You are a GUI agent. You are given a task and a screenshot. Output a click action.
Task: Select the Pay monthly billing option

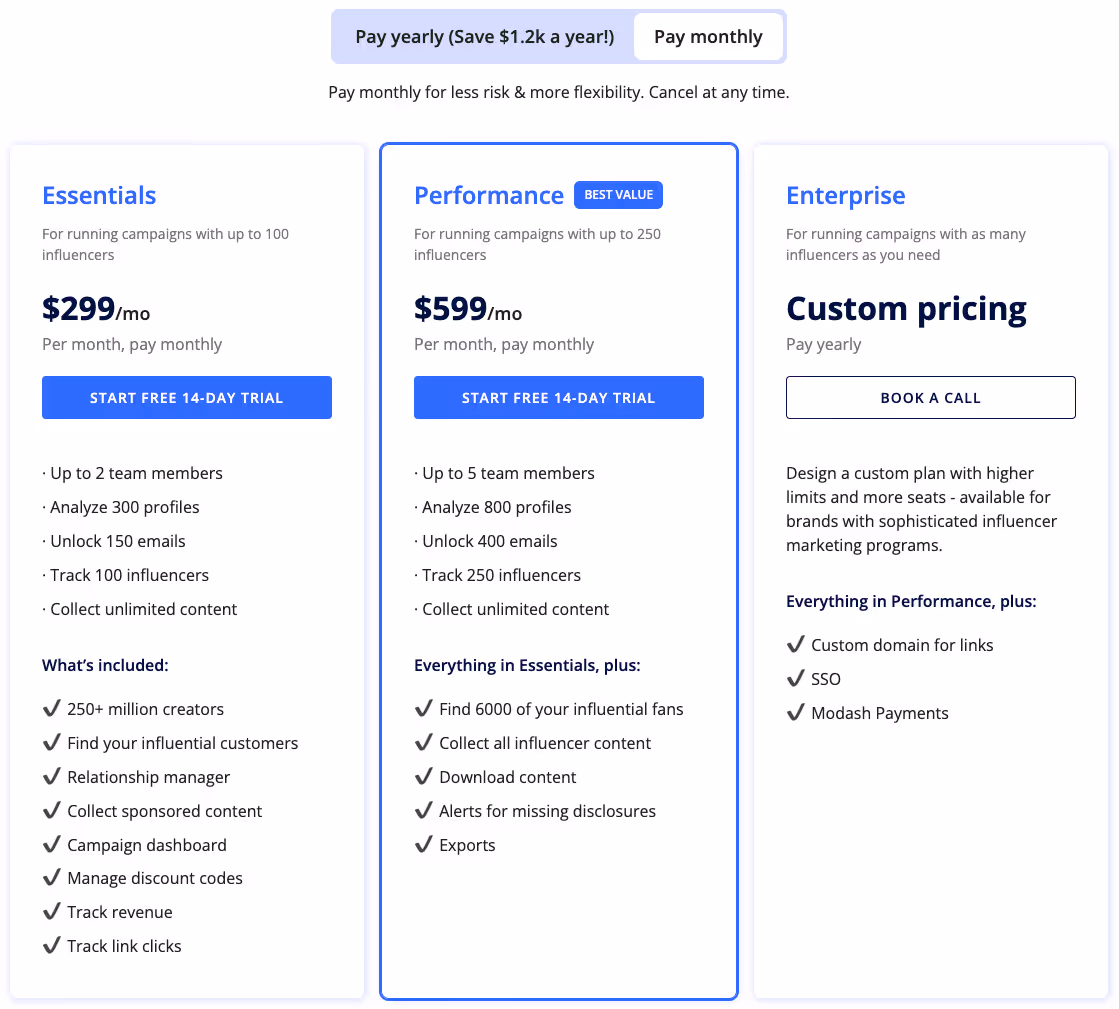[708, 37]
